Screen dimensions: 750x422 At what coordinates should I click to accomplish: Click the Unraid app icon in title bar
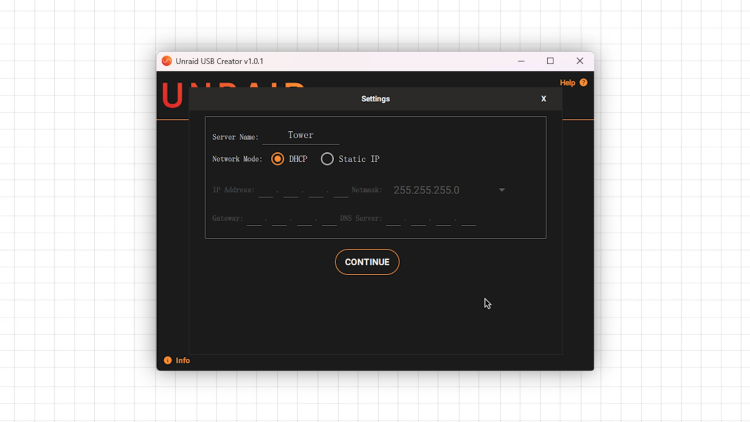(166, 61)
